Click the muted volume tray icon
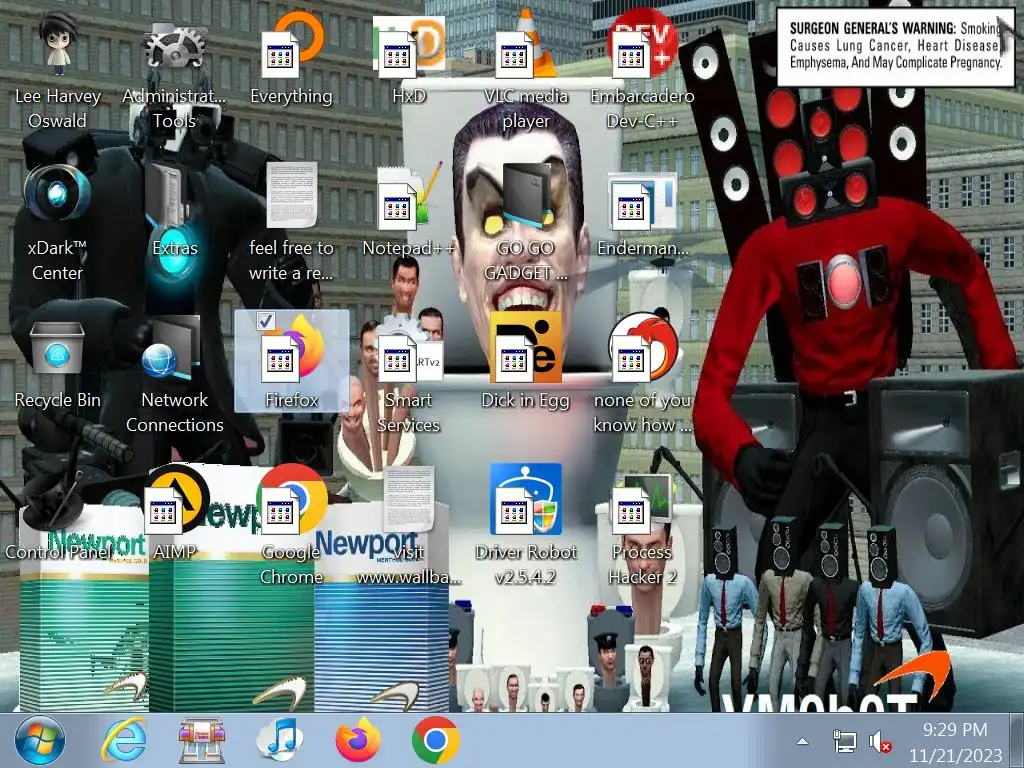This screenshot has width=1024, height=768. coord(880,742)
